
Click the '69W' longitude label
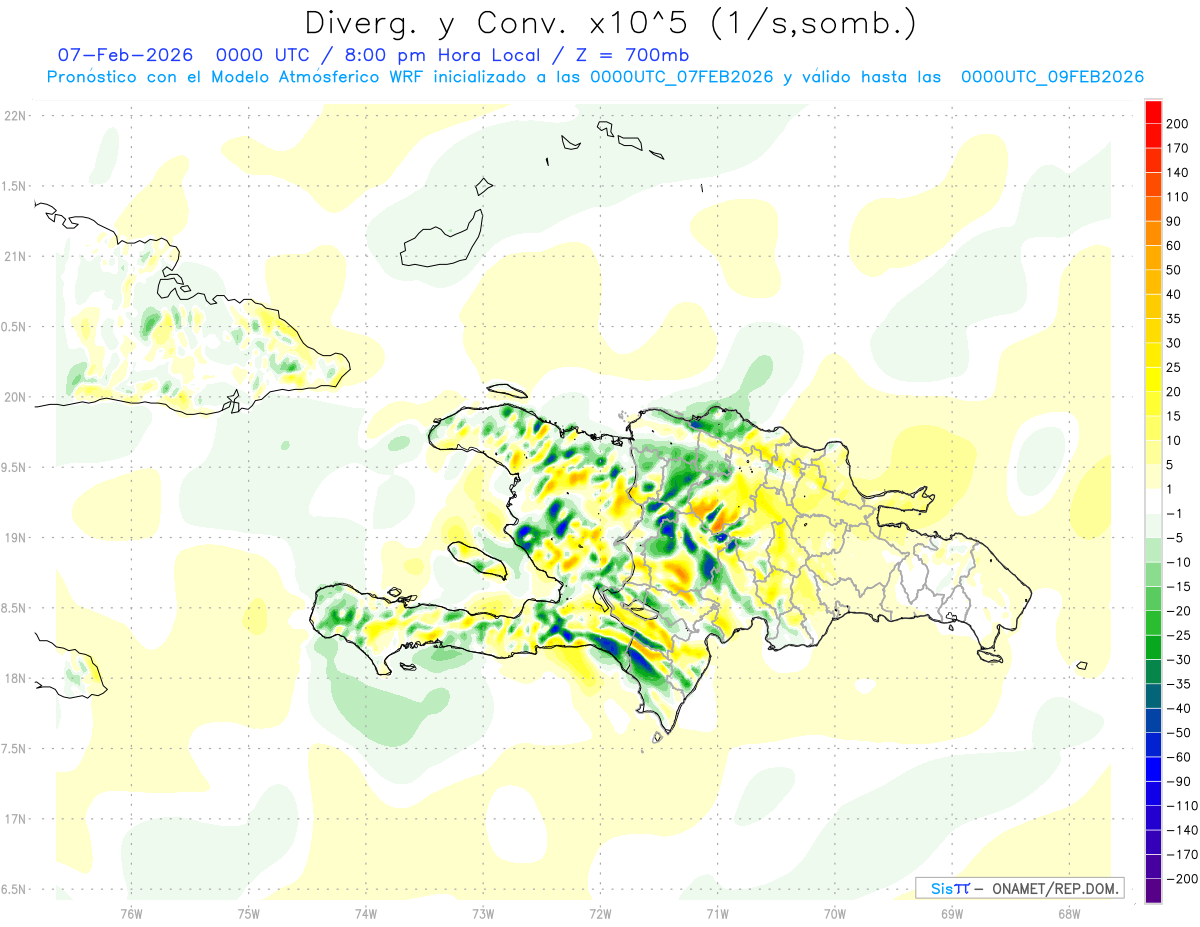pyautogui.click(x=951, y=912)
